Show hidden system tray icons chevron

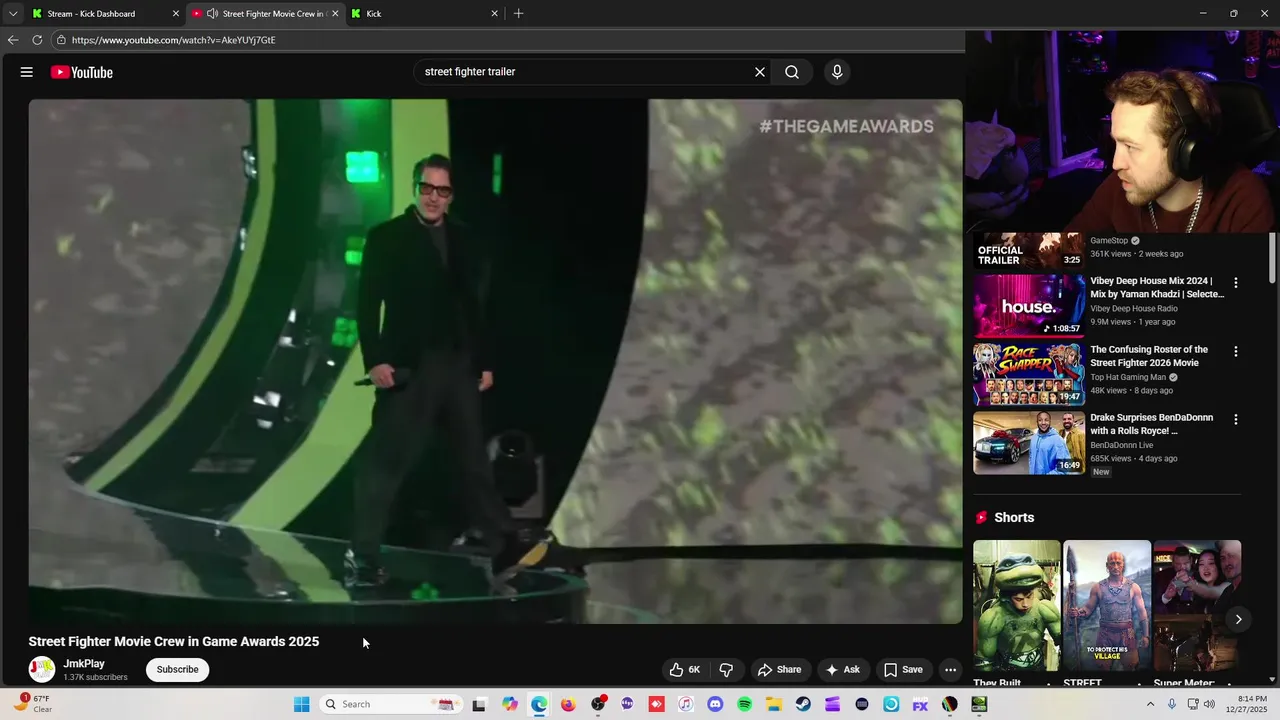[1150, 704]
